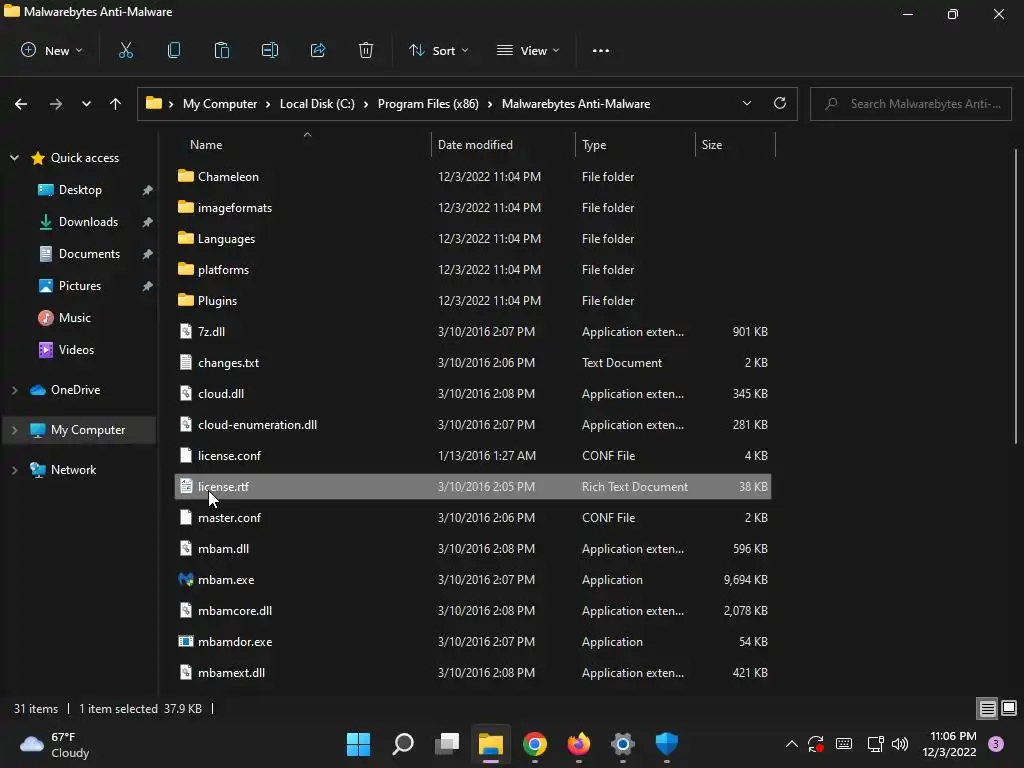Open Task View on taskbar

tap(447, 744)
